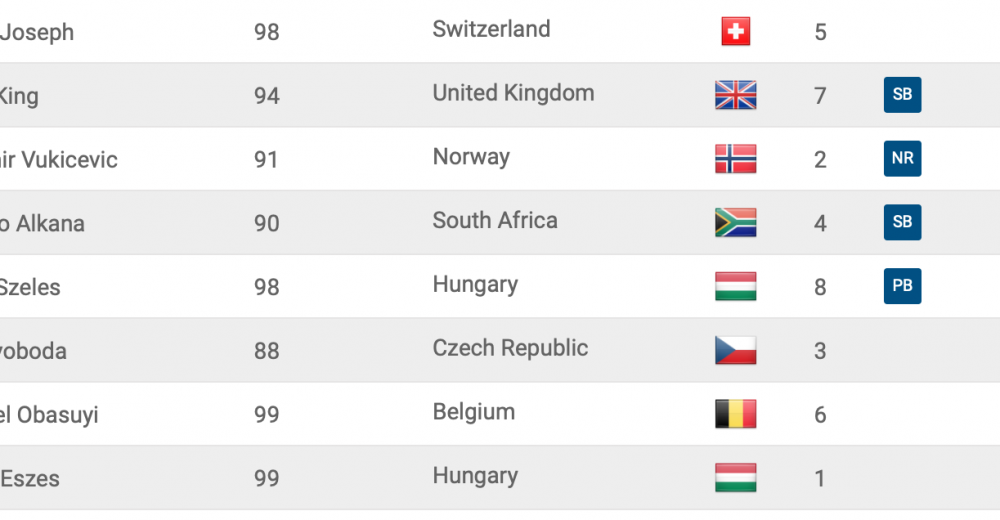The height and width of the screenshot is (520, 1000).
Task: Click the Czech Republic country text
Action: tap(510, 348)
